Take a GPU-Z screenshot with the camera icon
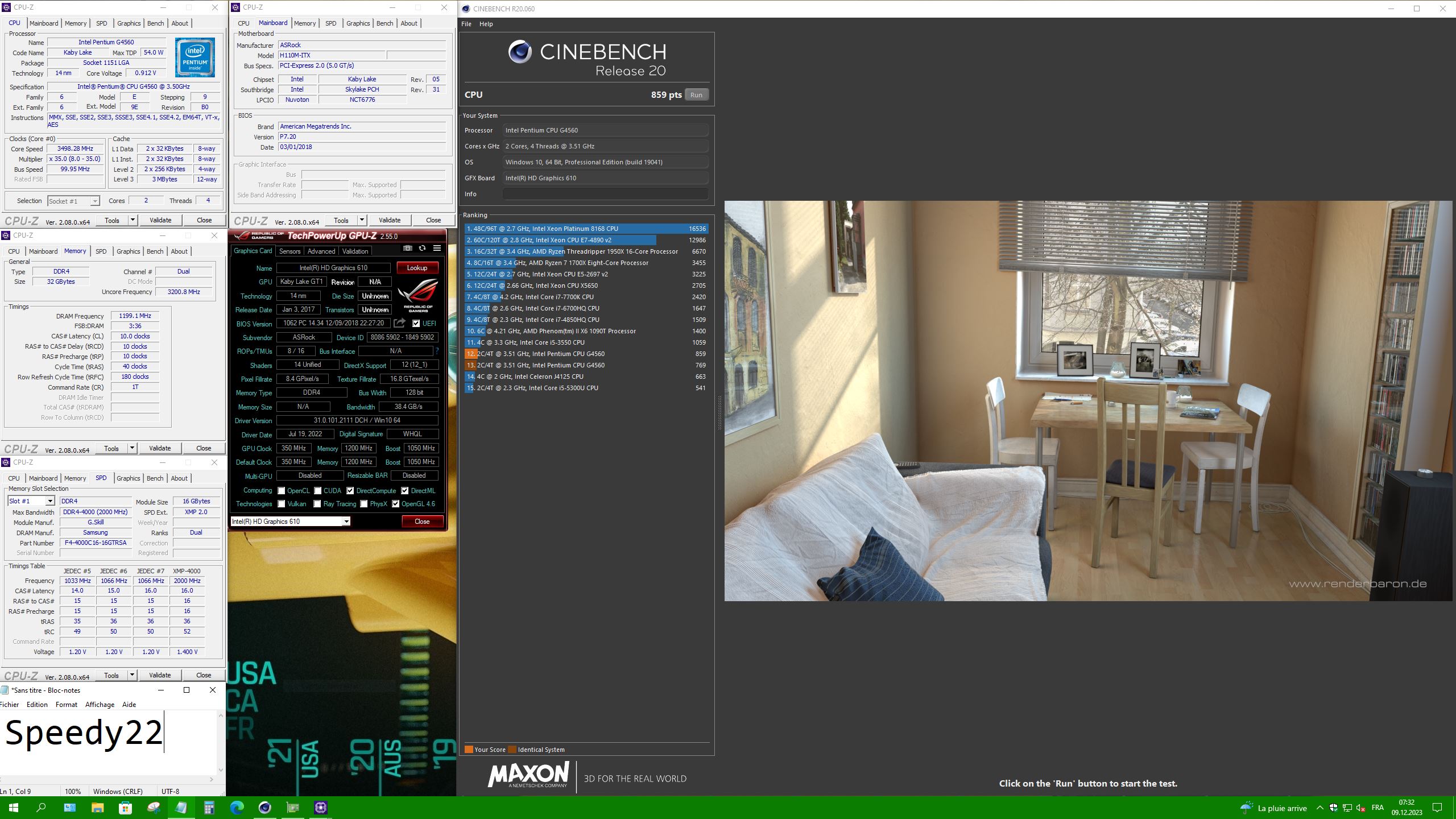1456x819 pixels. [x=408, y=248]
